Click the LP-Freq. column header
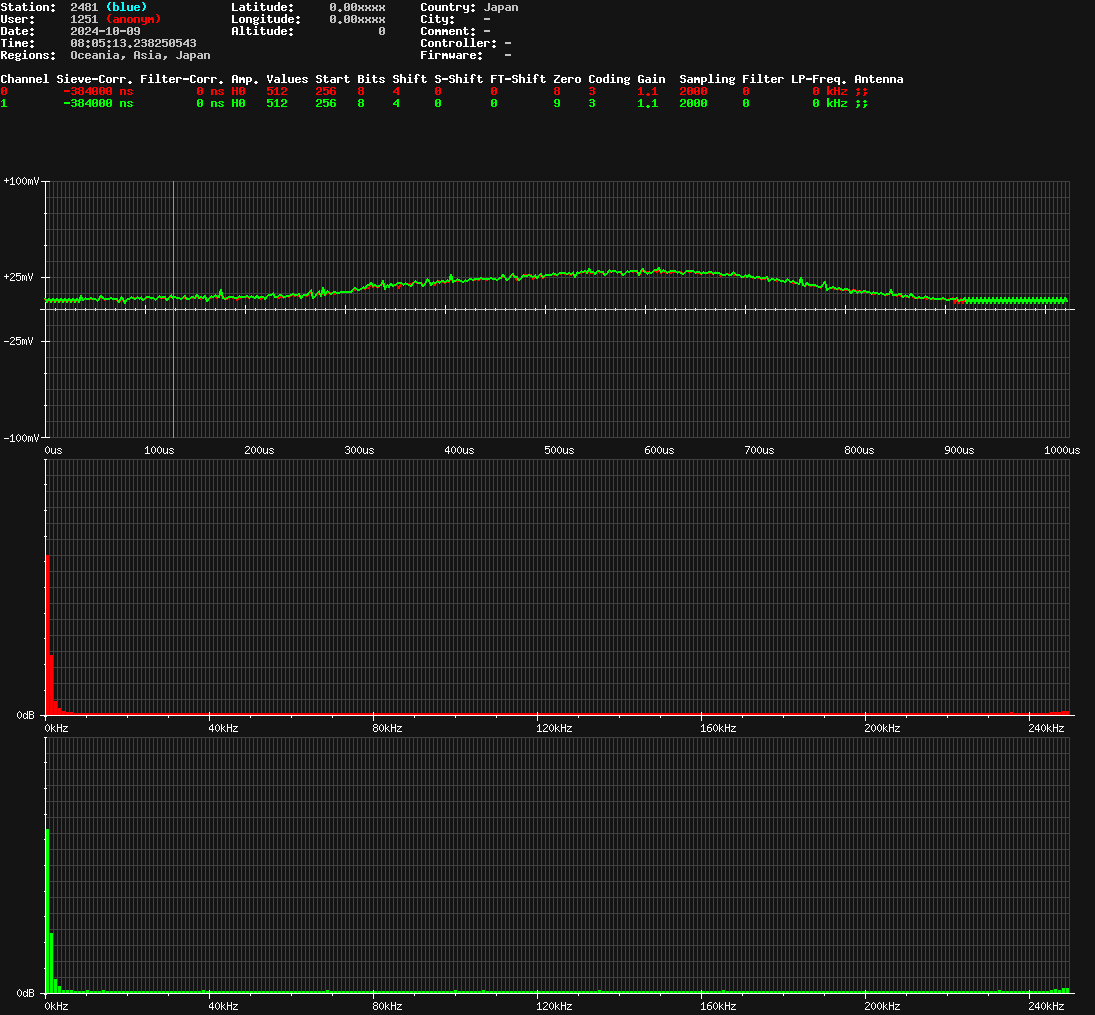Screen dimensions: 1095x1015 click(x=818, y=79)
